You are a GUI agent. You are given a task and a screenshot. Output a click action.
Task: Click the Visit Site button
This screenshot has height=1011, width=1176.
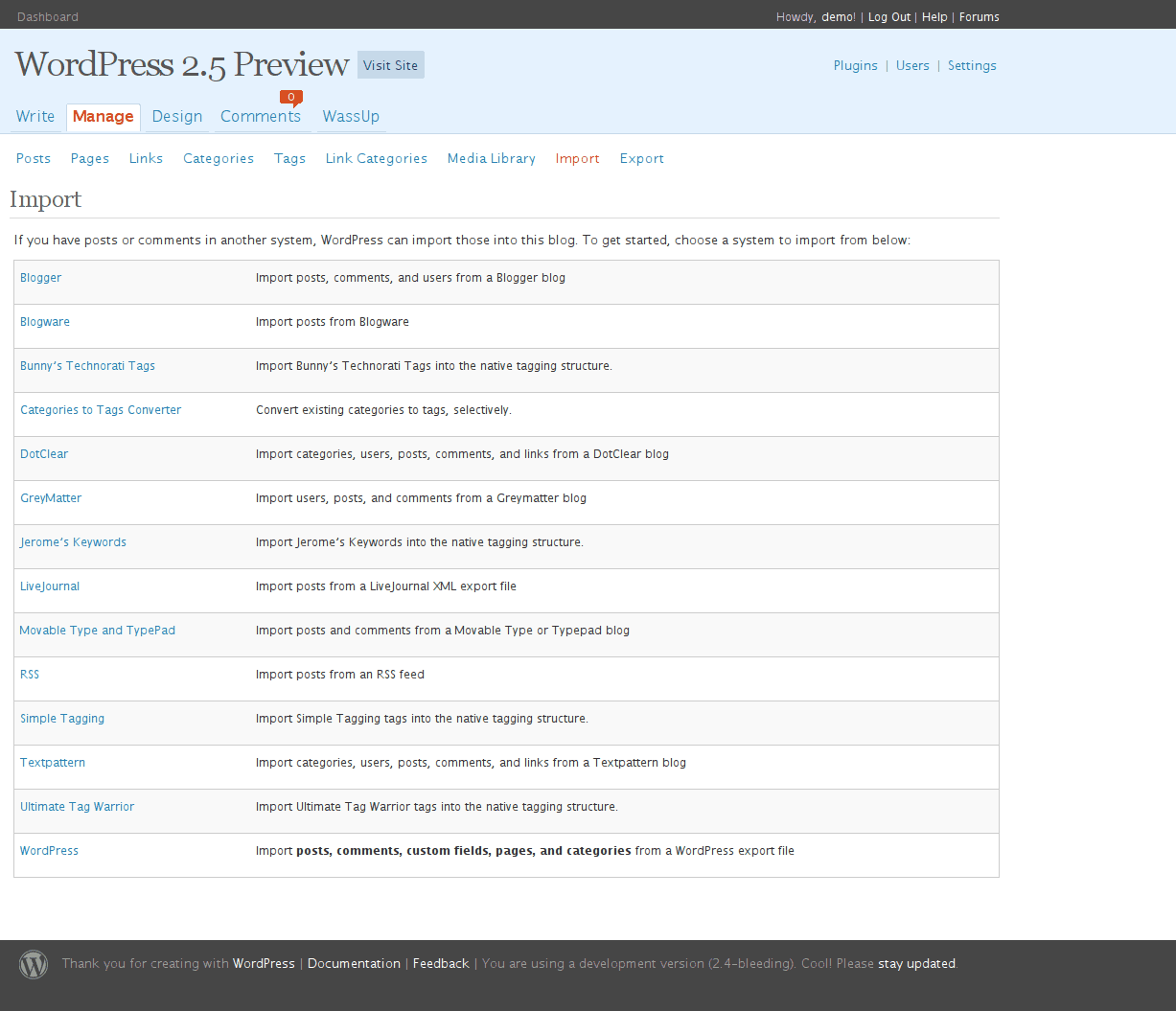coord(391,65)
